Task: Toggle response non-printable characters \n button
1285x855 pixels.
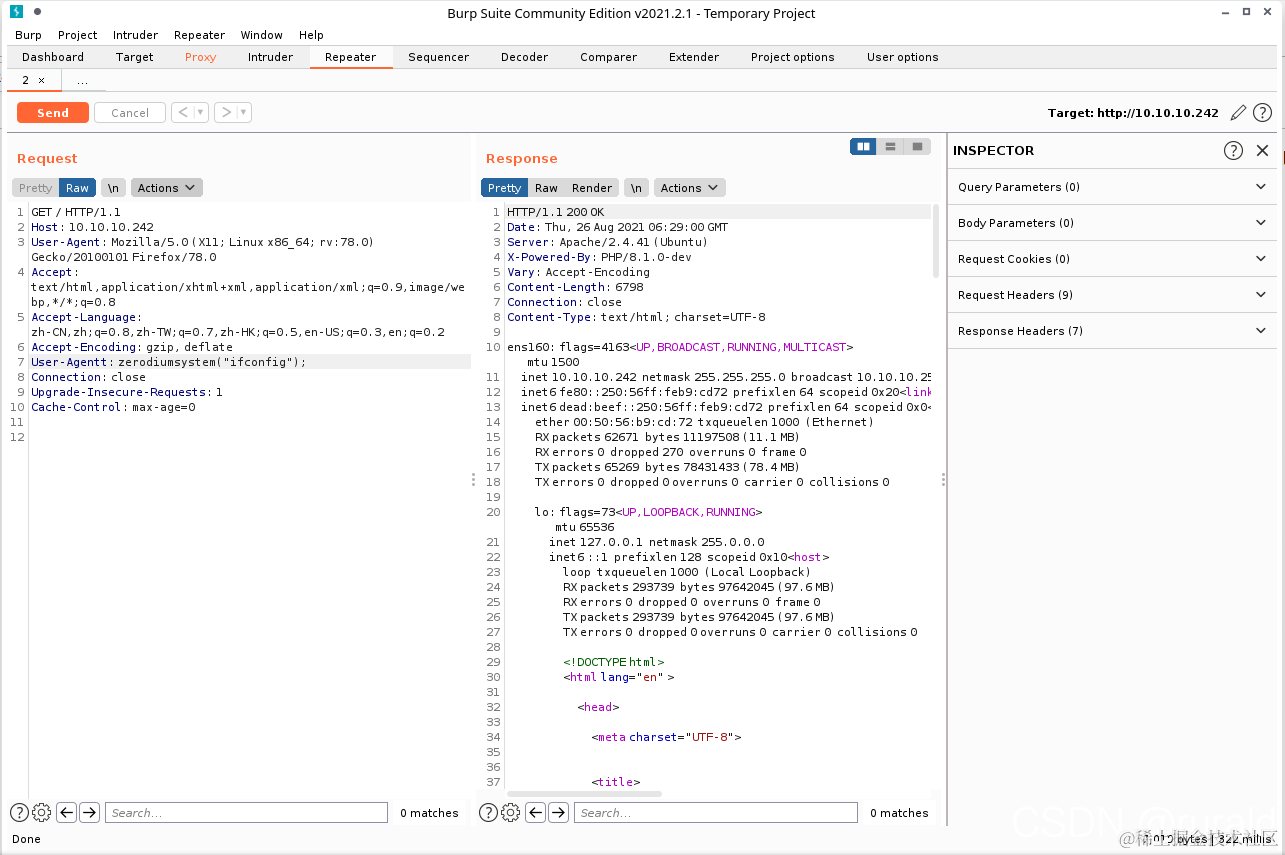Action: pos(636,187)
